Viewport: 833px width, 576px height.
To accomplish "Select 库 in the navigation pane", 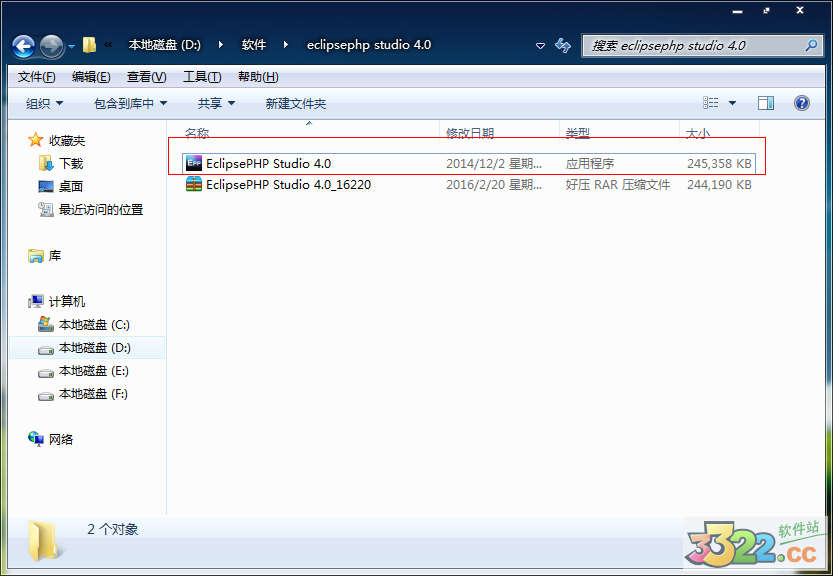I will point(55,256).
